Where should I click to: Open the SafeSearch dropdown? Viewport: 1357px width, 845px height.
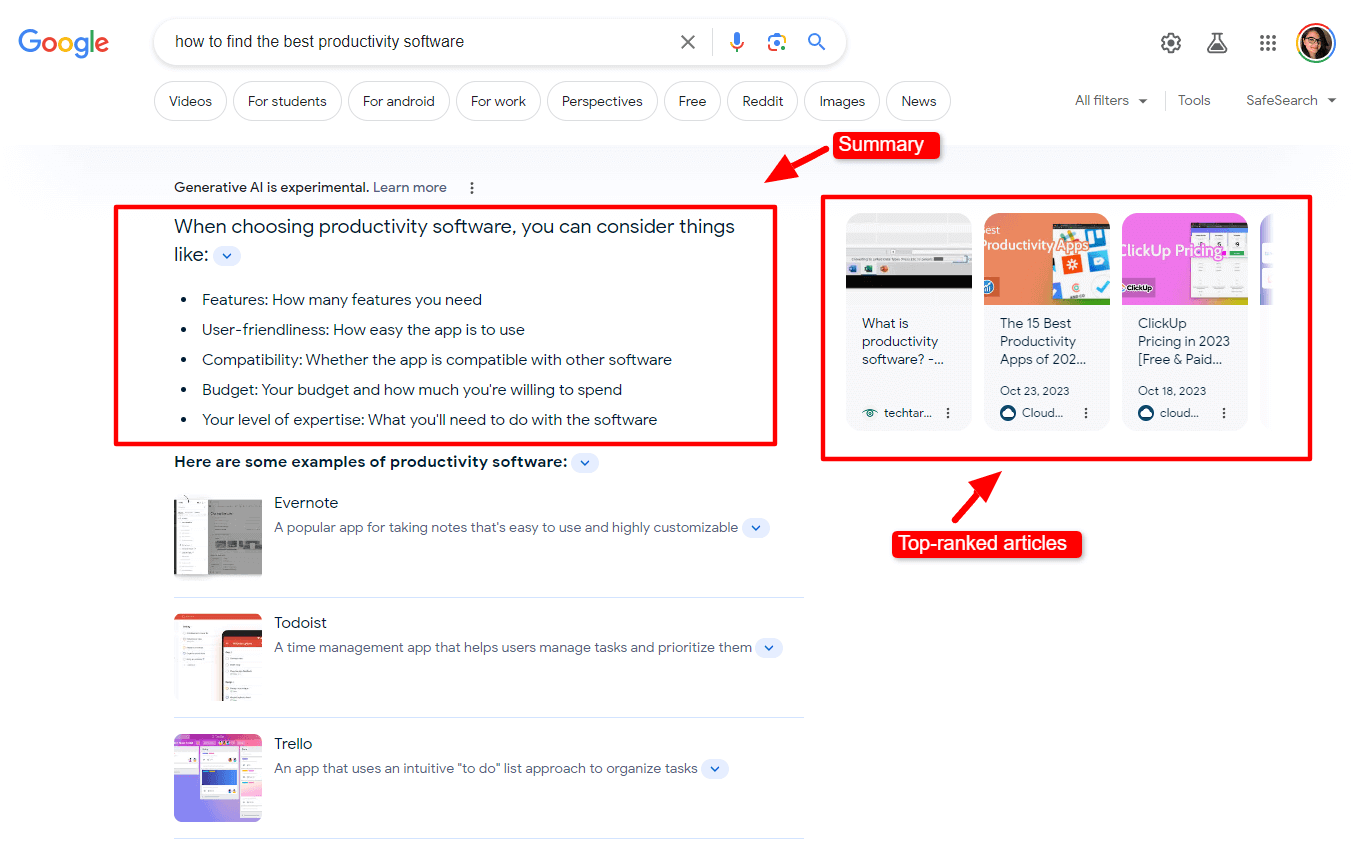click(x=1291, y=100)
